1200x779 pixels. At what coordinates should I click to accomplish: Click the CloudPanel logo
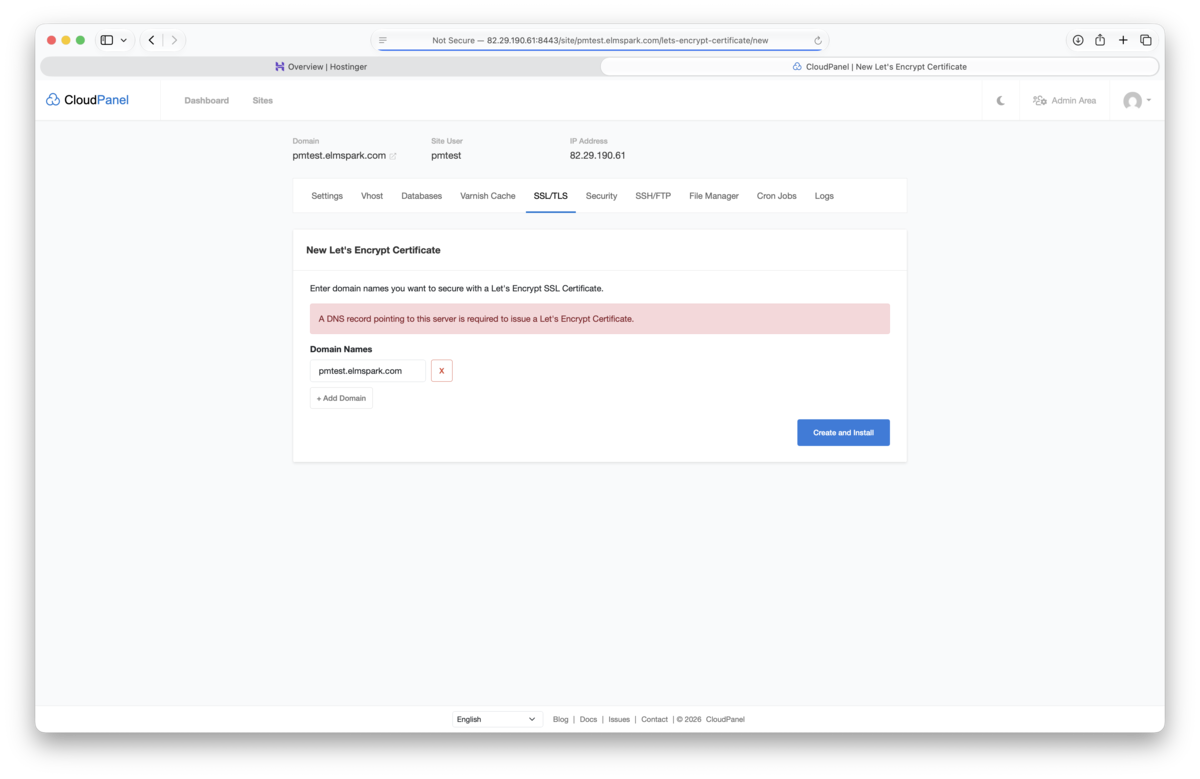pos(87,100)
